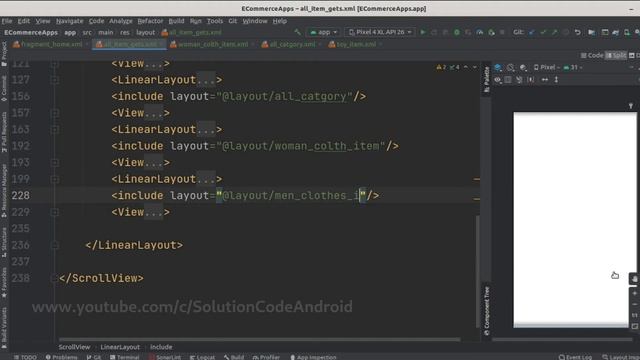Start the Debug app bug icon

coord(457,32)
